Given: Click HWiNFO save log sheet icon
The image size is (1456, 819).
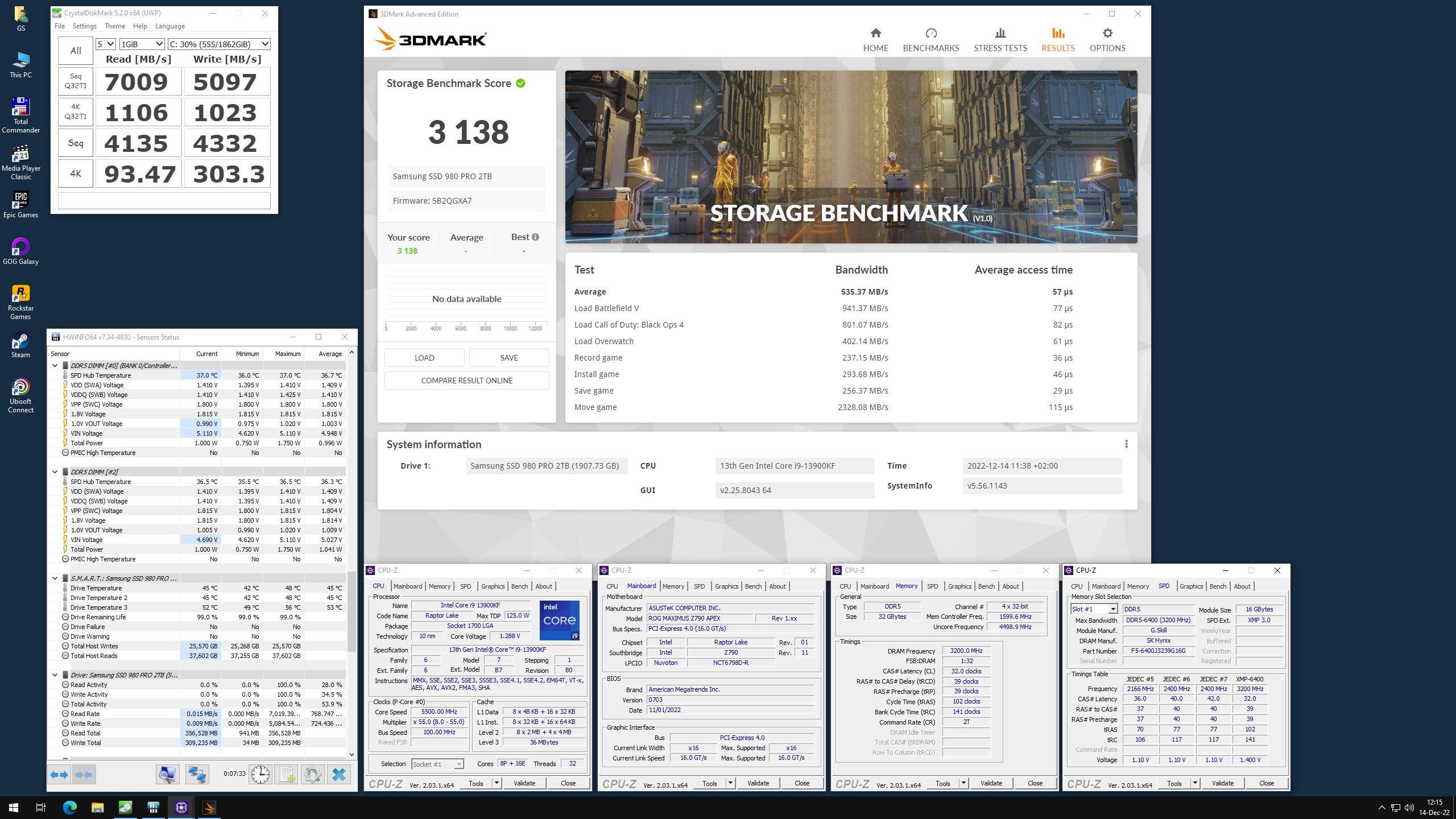Looking at the screenshot, I should pos(287,775).
